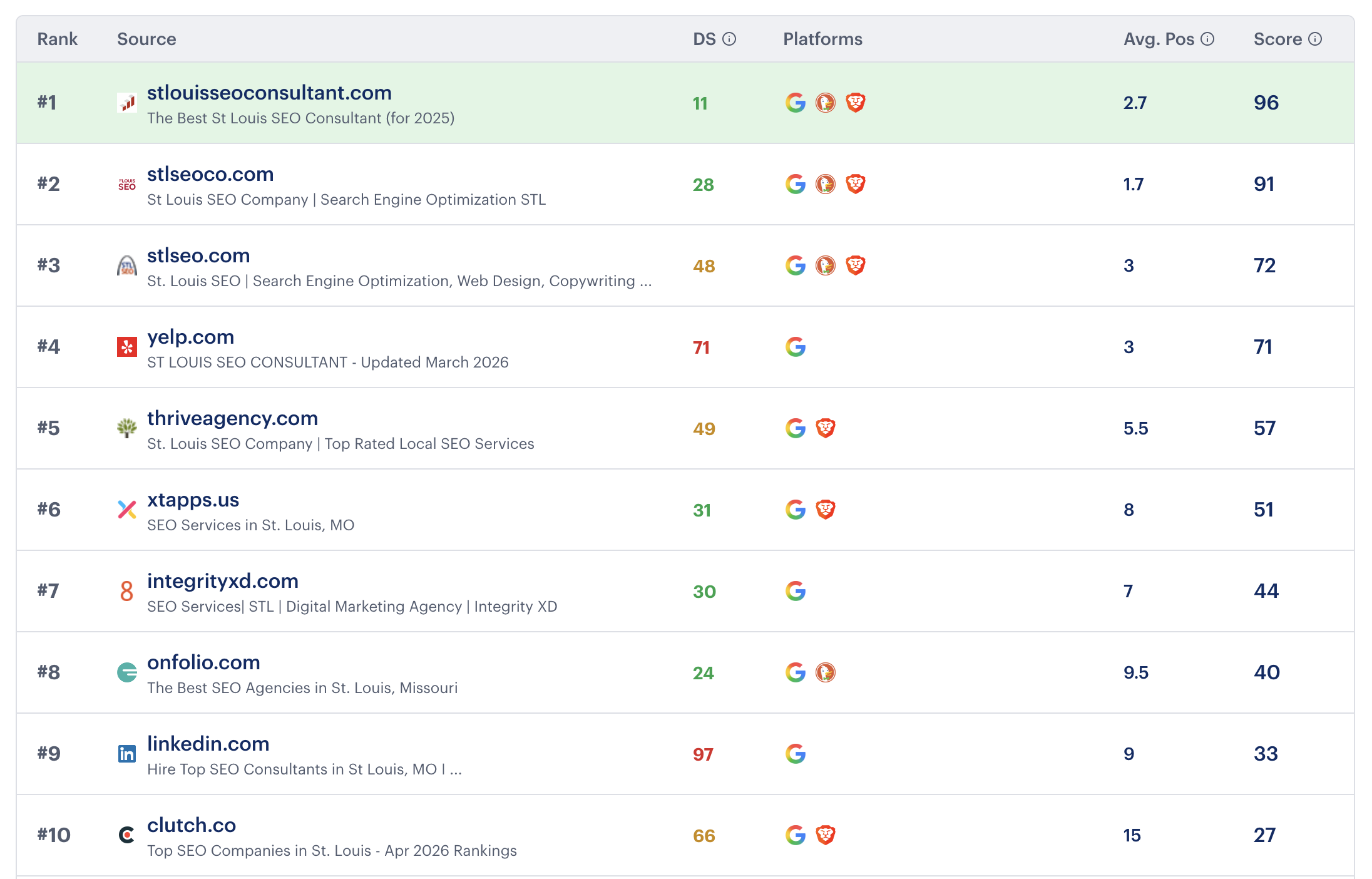Click Brave icon in stlseoco.com row
This screenshot has height=879, width=1372.
pyautogui.click(x=856, y=184)
